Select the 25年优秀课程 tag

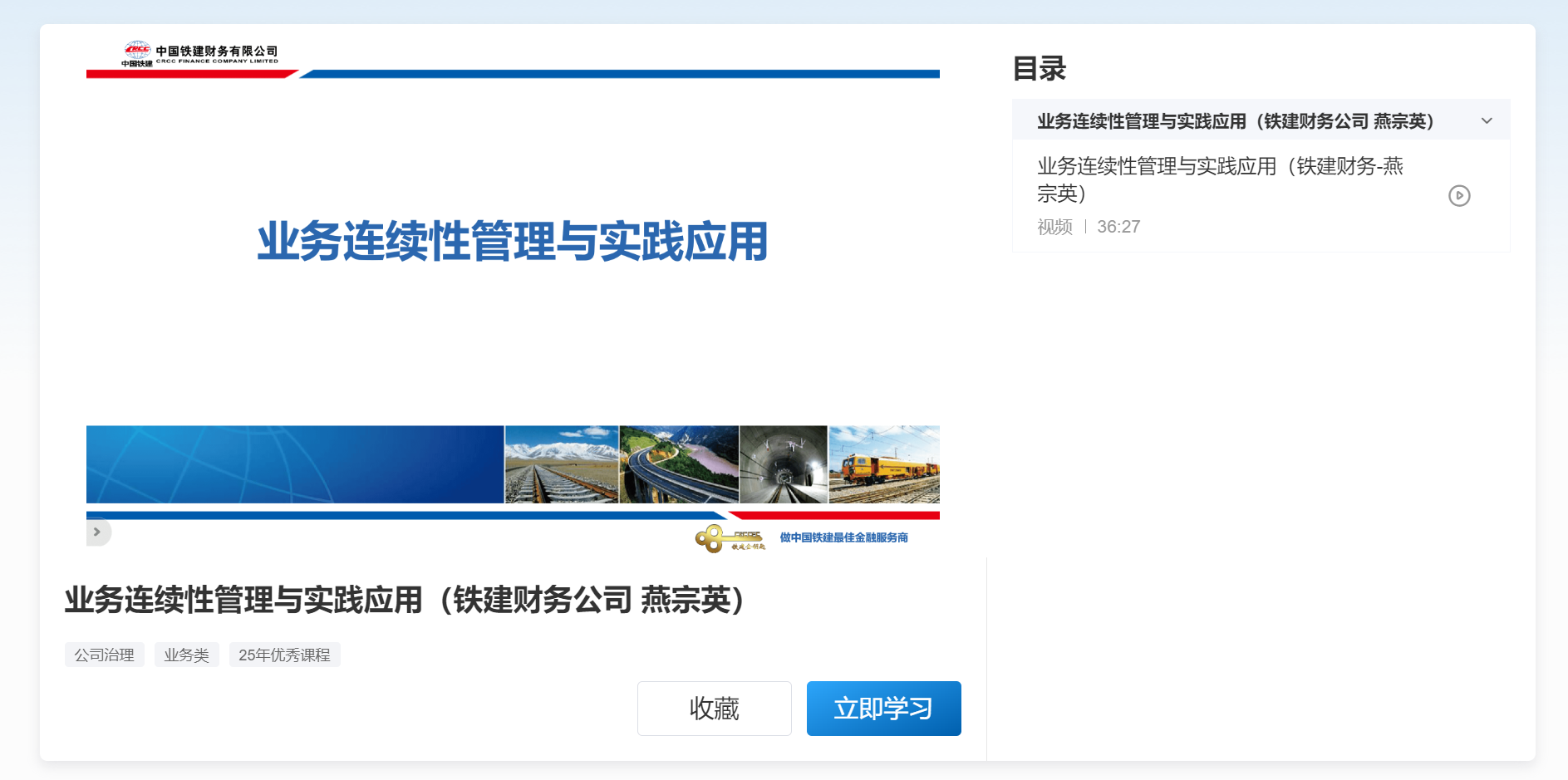pyautogui.click(x=285, y=655)
